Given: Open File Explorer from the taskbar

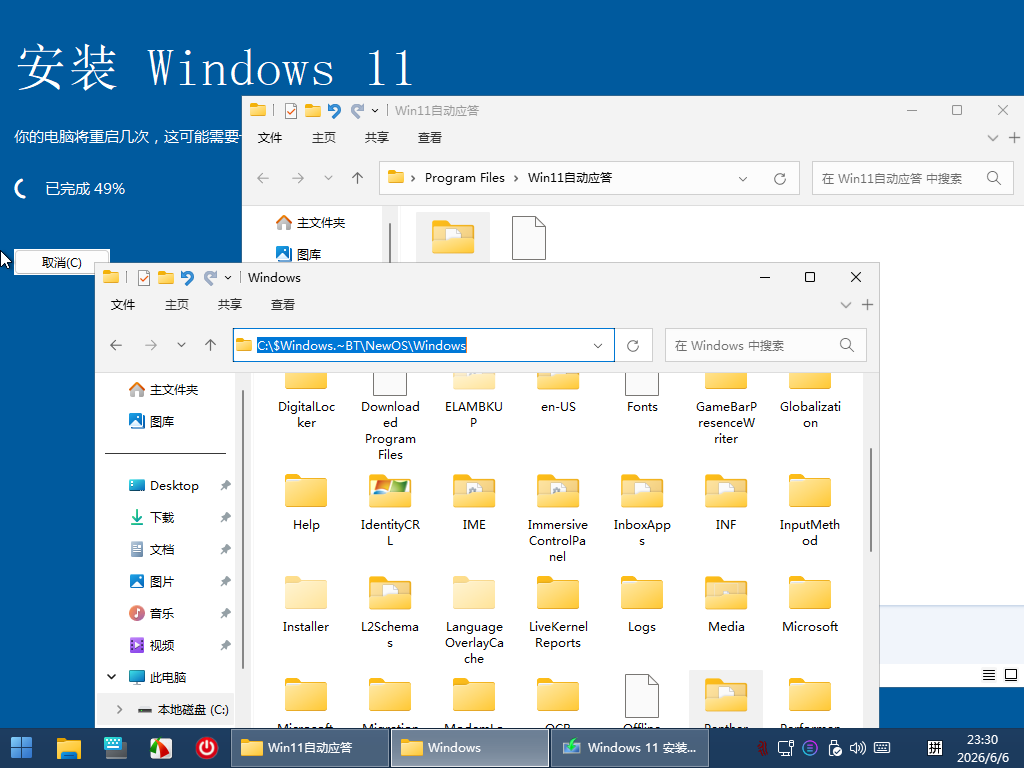Looking at the screenshot, I should pos(69,748).
